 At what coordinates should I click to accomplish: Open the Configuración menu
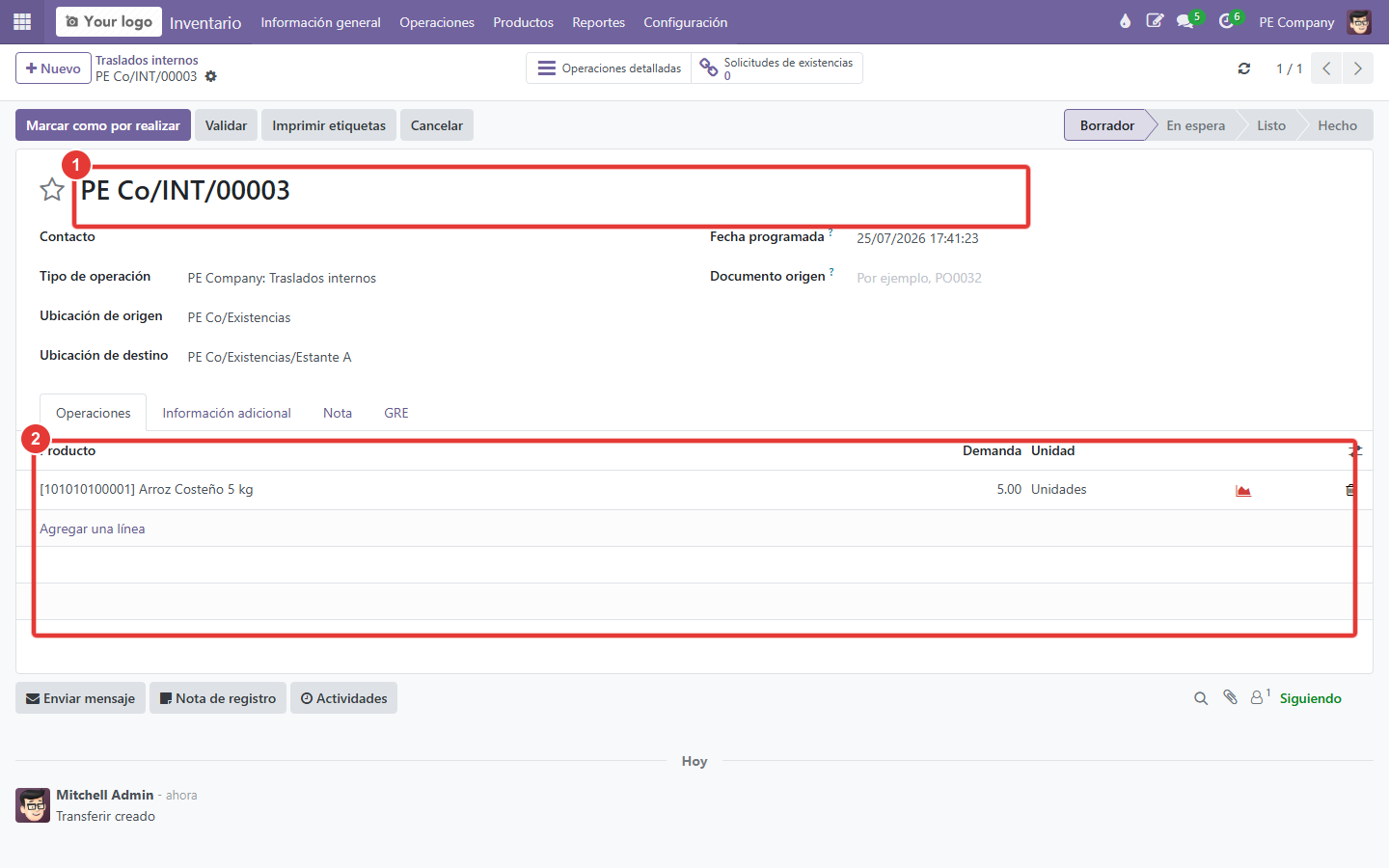686,22
